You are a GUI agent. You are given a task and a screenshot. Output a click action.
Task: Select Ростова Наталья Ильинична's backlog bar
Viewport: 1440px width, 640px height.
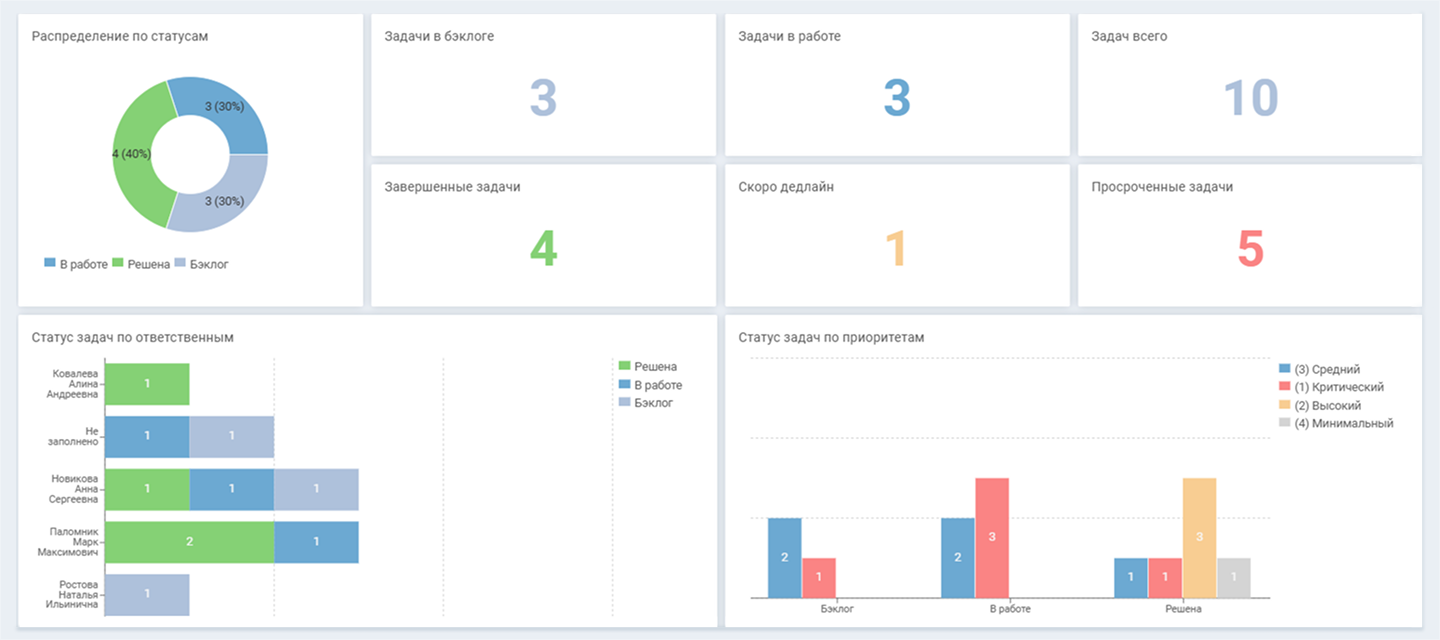(147, 594)
